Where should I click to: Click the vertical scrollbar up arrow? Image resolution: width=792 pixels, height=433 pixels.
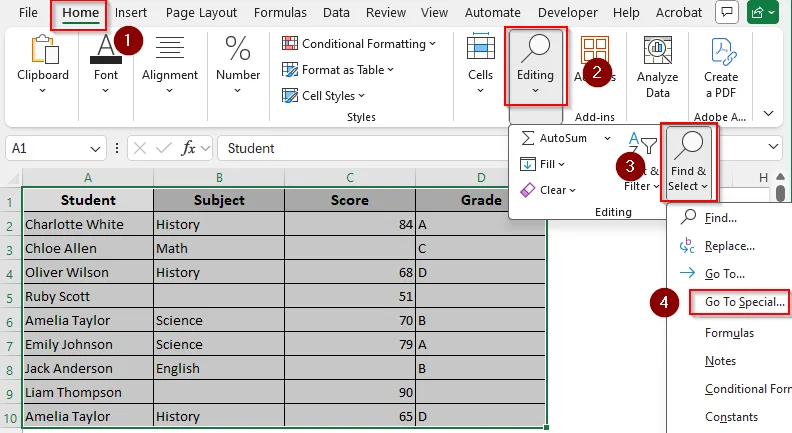tap(780, 176)
